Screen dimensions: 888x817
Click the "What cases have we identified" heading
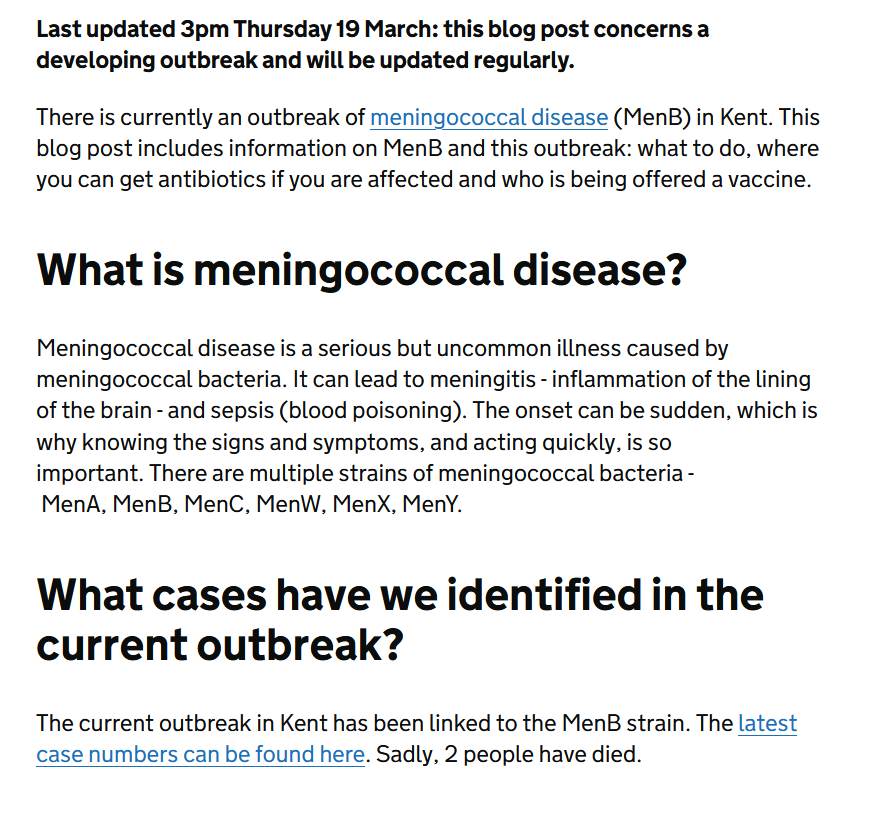click(x=399, y=595)
